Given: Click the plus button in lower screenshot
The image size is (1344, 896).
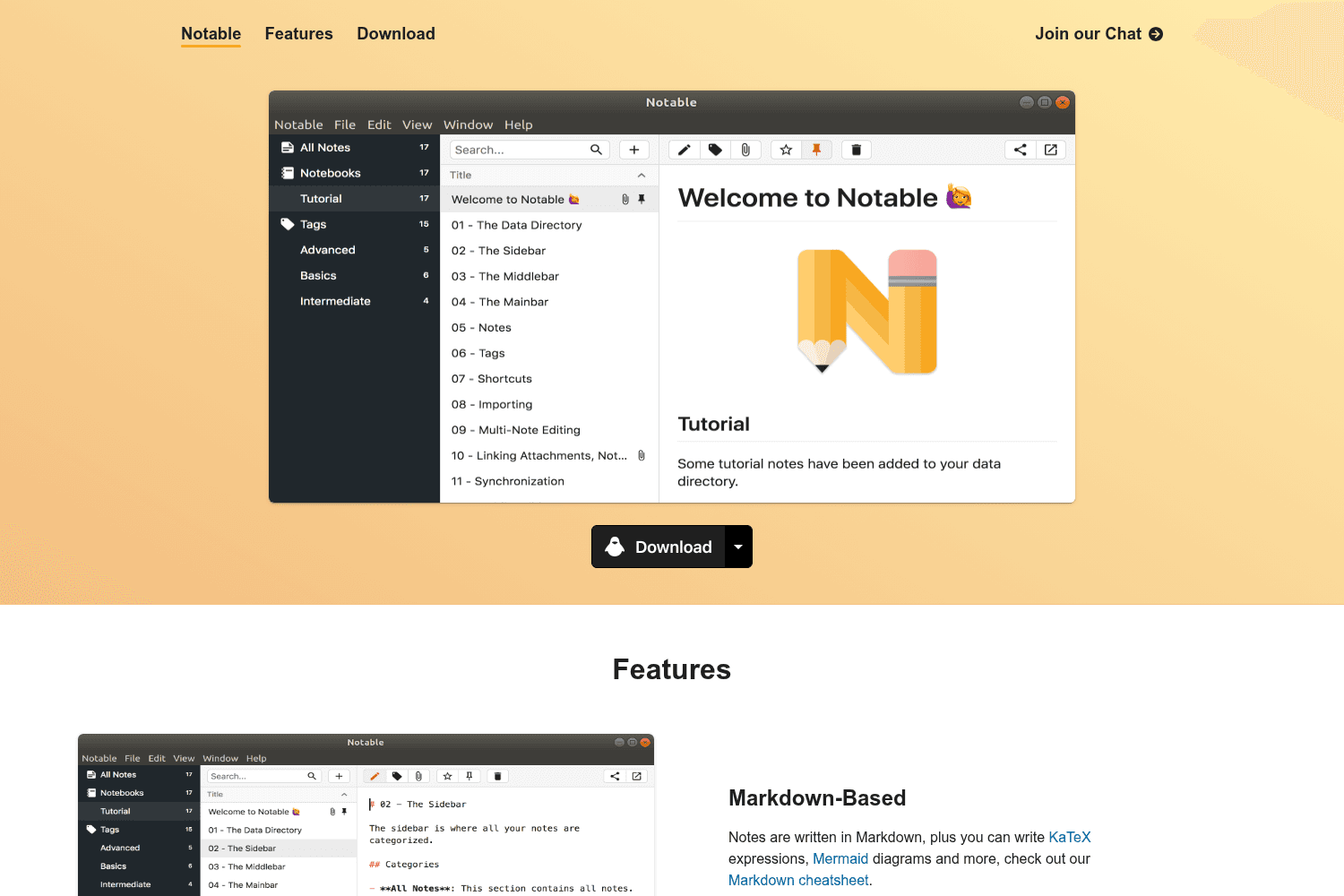Looking at the screenshot, I should [339, 776].
